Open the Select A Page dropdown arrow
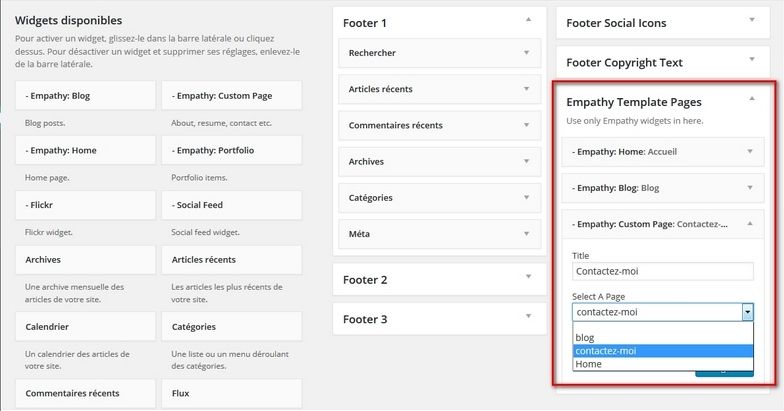The width and height of the screenshot is (784, 411). point(746,312)
